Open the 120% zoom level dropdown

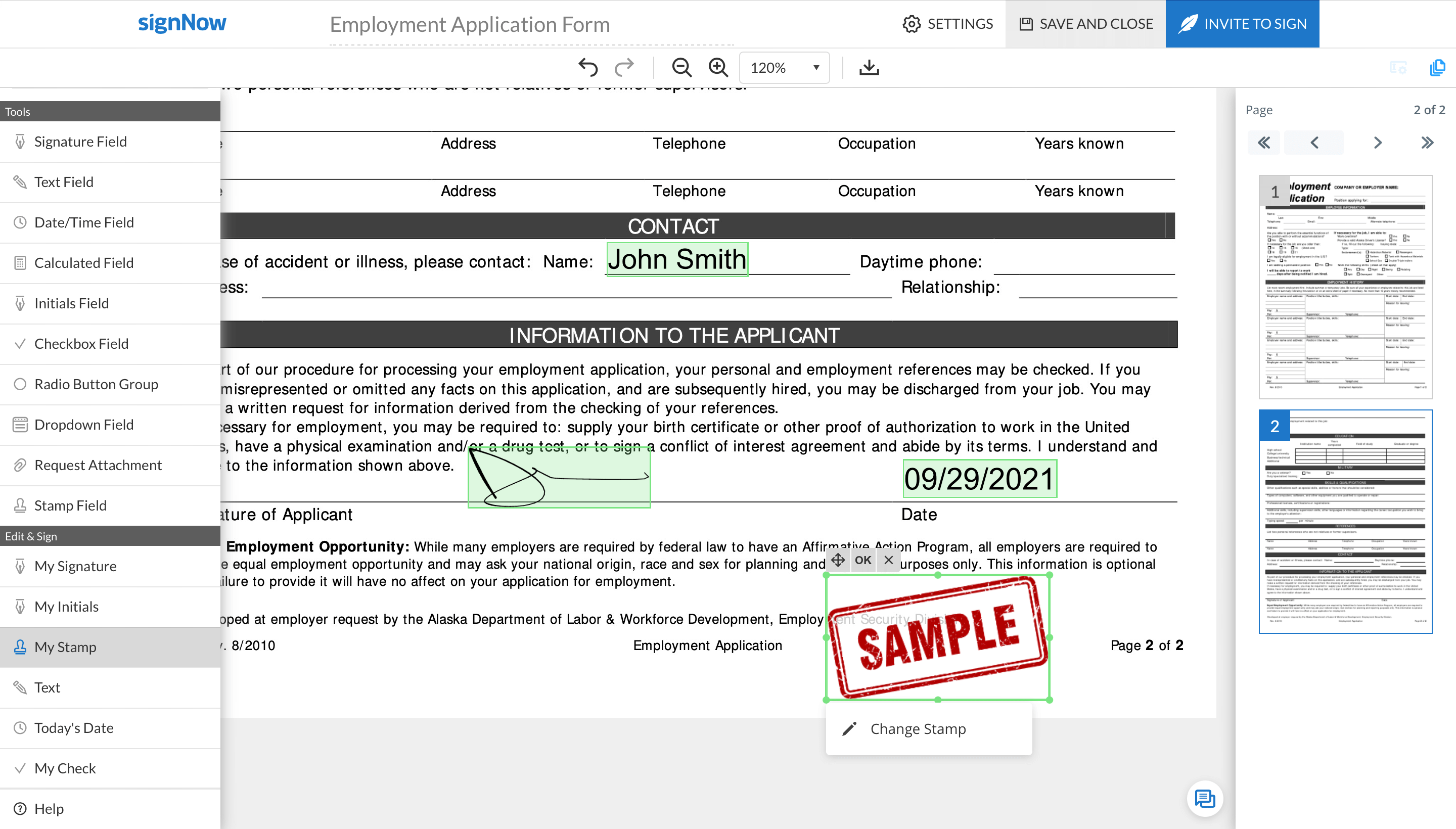pyautogui.click(x=784, y=68)
